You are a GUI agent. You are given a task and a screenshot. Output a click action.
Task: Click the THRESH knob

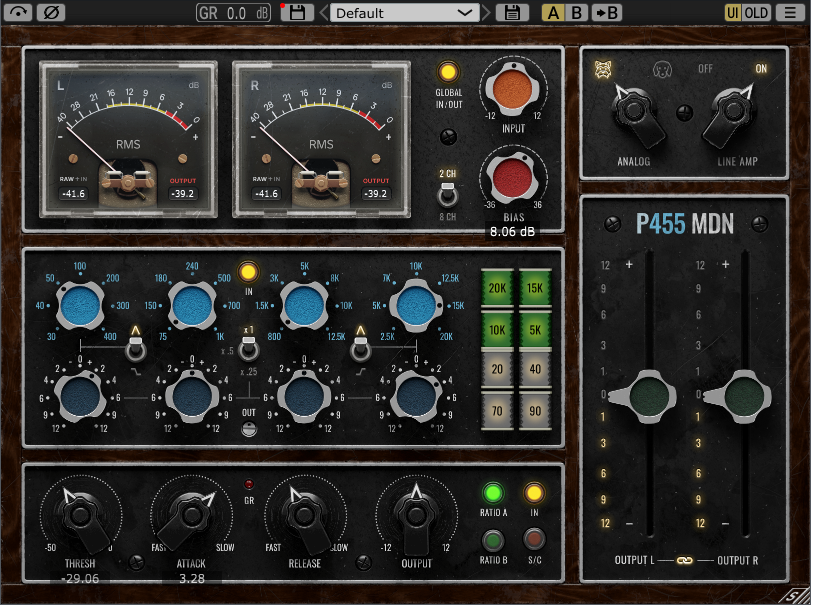pyautogui.click(x=80, y=516)
